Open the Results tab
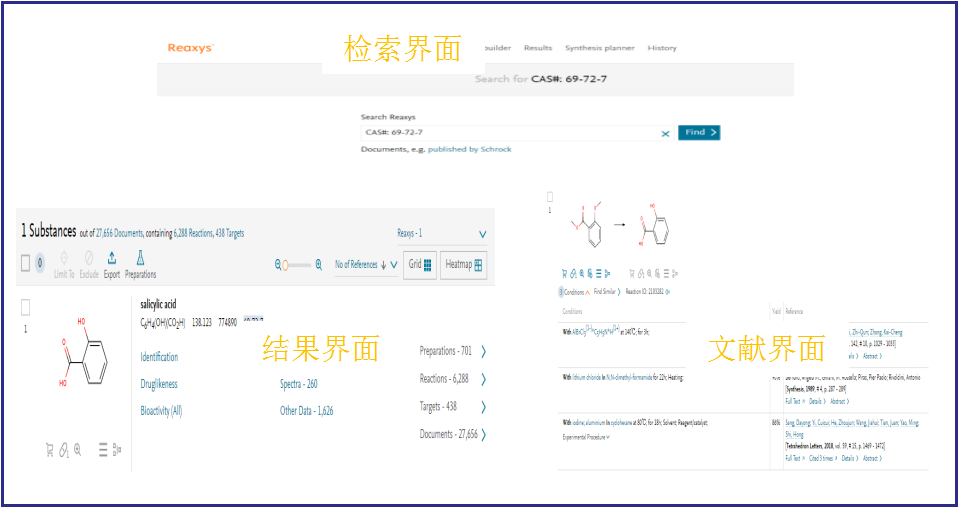 tap(538, 48)
